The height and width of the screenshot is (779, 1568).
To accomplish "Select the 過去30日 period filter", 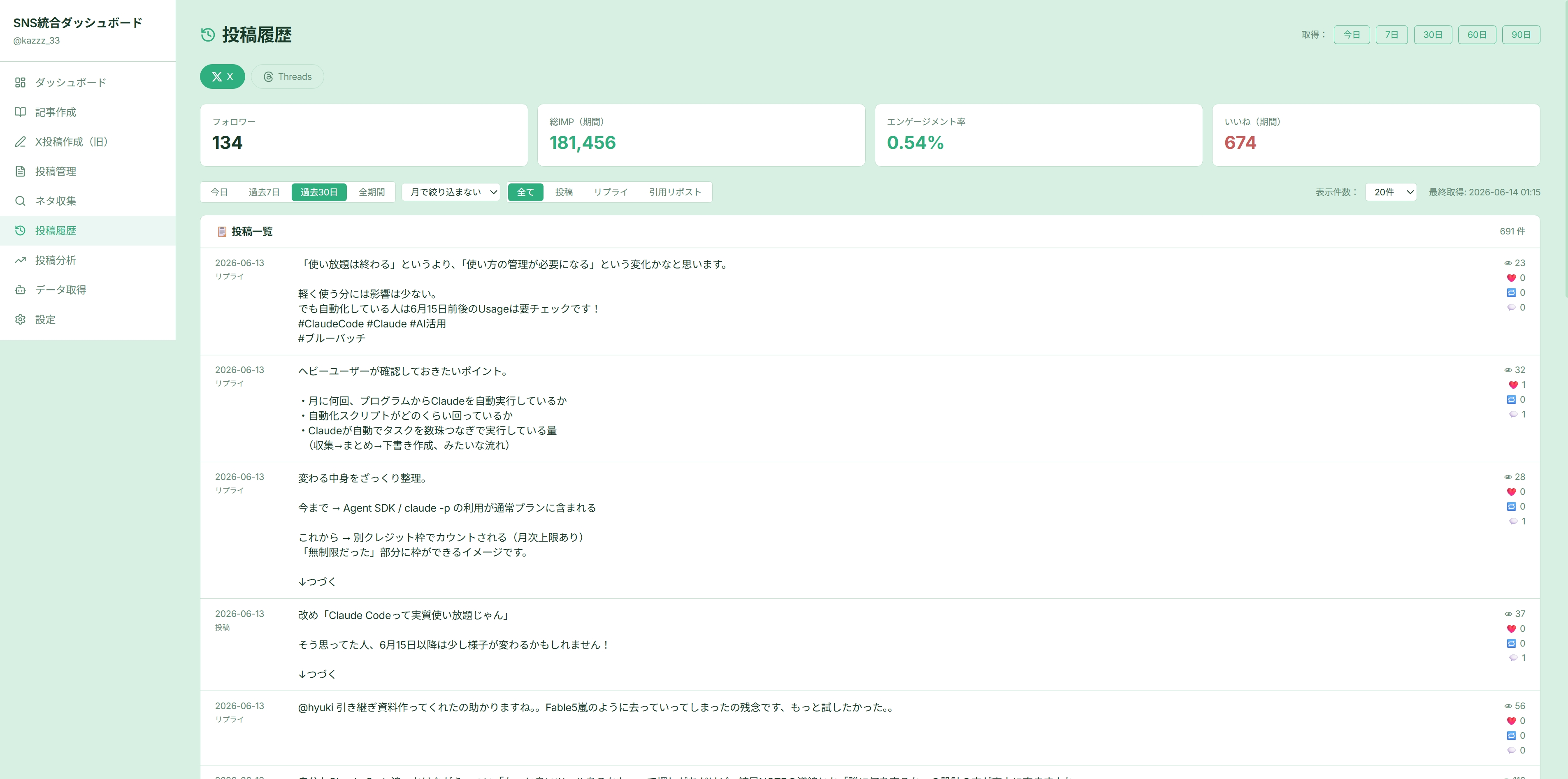I will click(319, 192).
